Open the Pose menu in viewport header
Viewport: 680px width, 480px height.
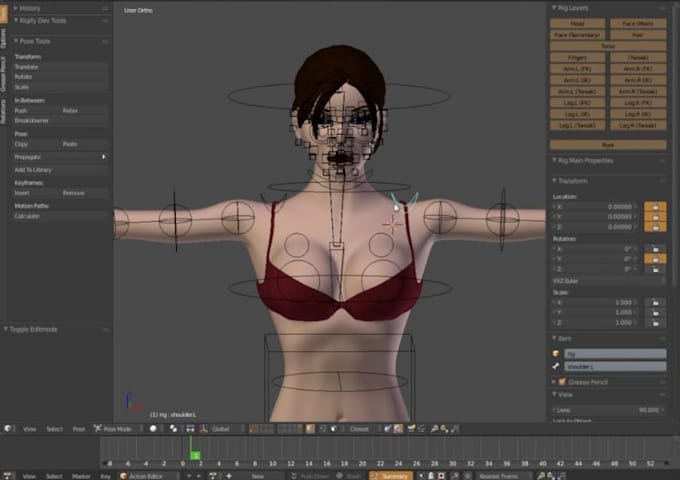tap(78, 429)
